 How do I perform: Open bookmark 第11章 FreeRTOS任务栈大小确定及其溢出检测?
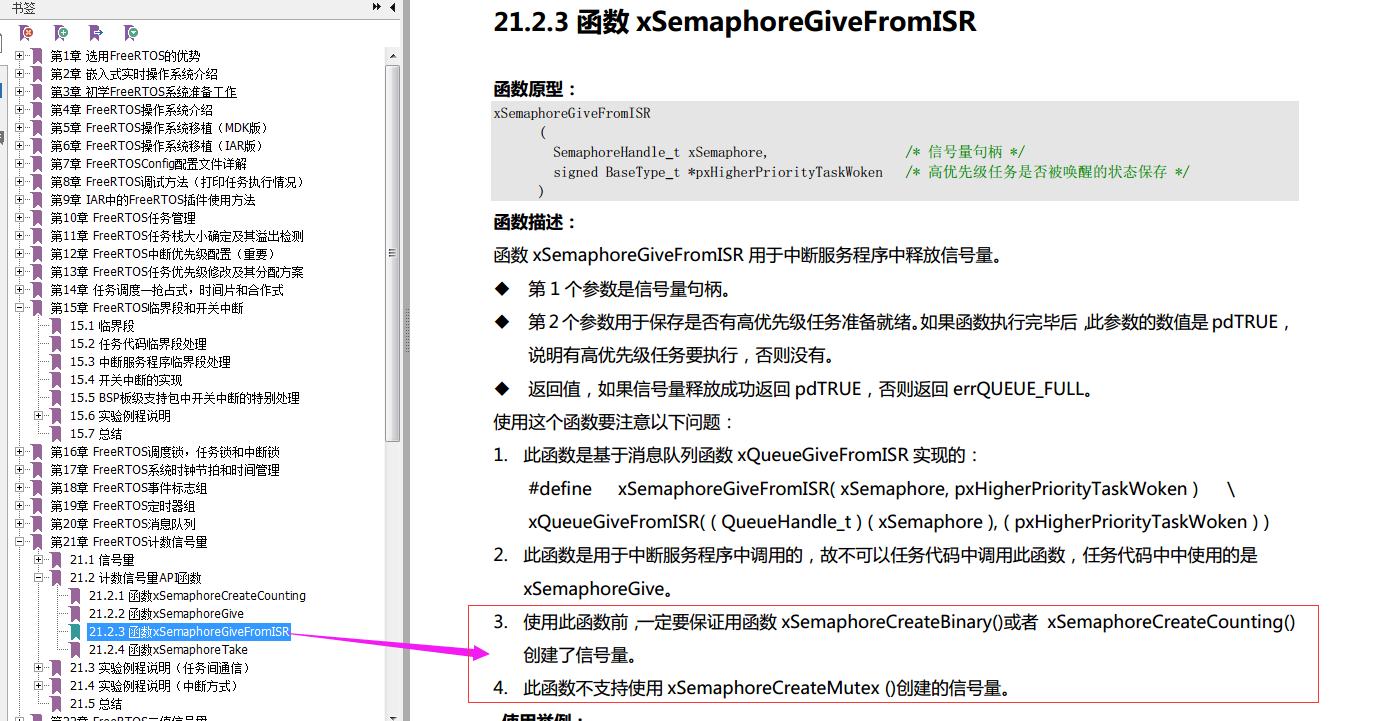(177, 236)
